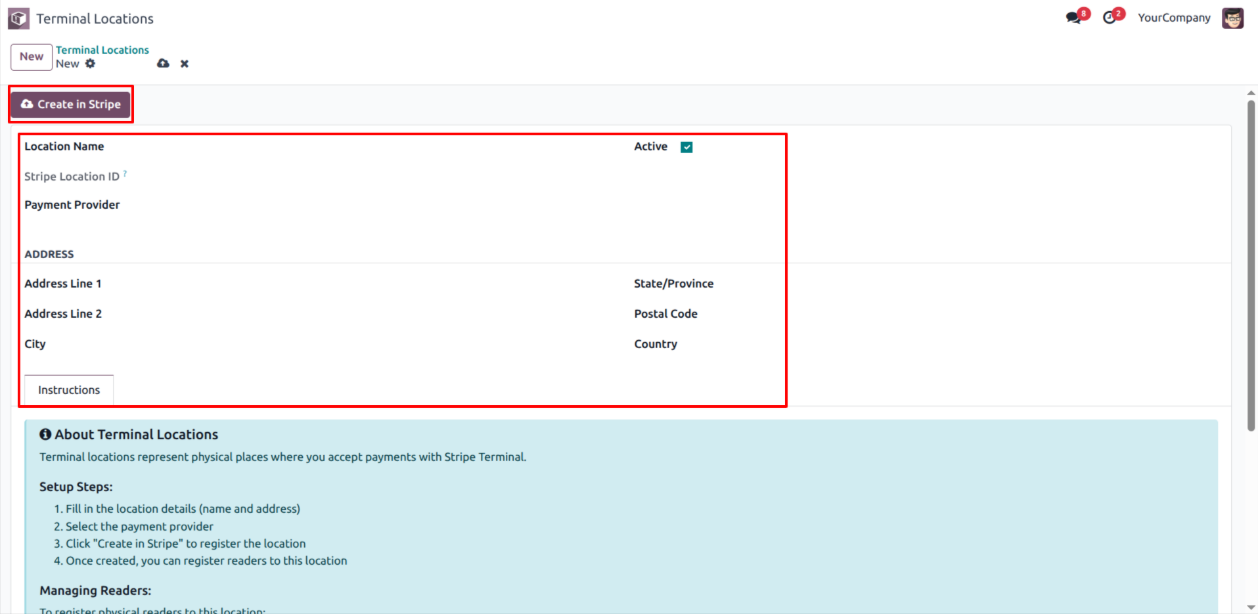The image size is (1258, 614).
Task: Click the Create in Stripe button
Action: [71, 104]
